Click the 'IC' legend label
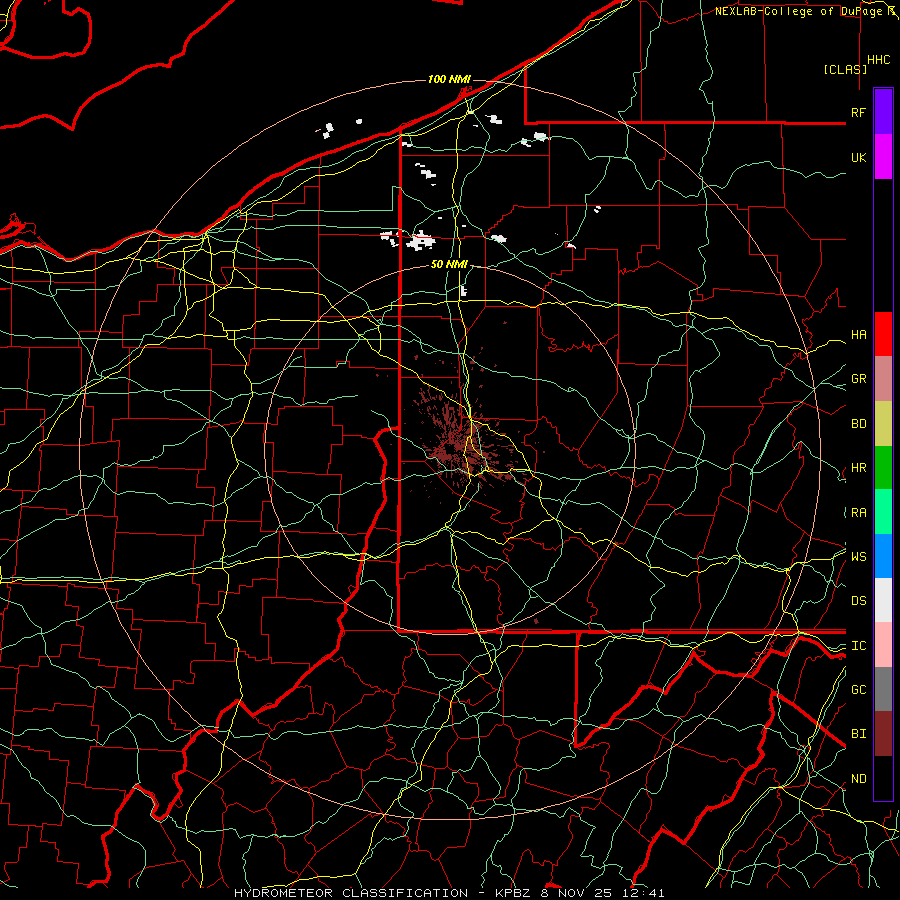900x900 pixels. [858, 646]
